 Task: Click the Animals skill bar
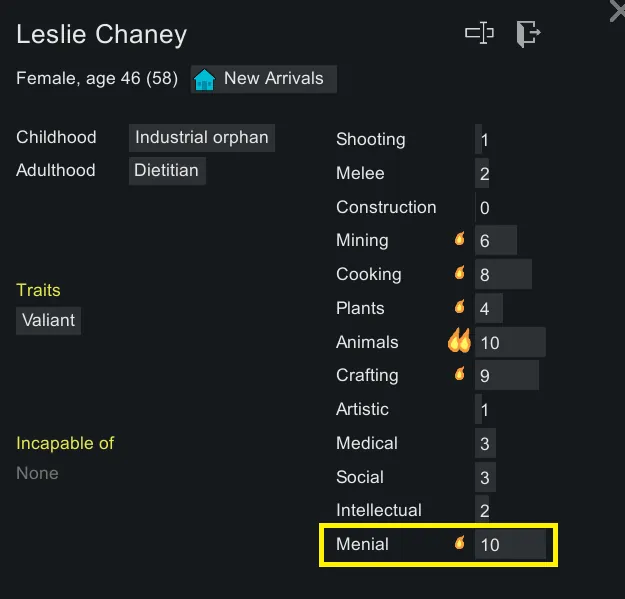click(x=510, y=342)
